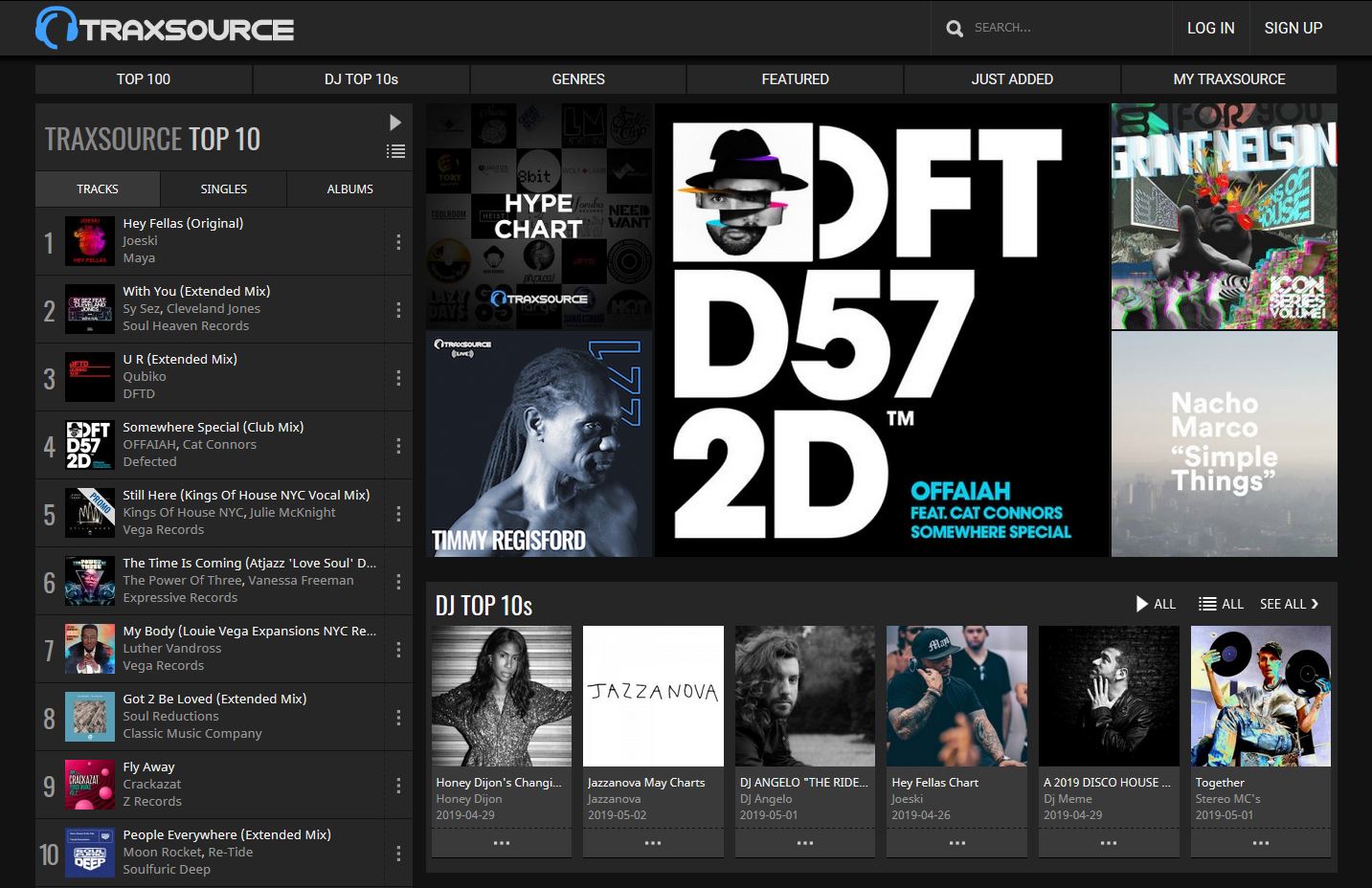
Task: Open the Genres menu
Action: point(578,79)
